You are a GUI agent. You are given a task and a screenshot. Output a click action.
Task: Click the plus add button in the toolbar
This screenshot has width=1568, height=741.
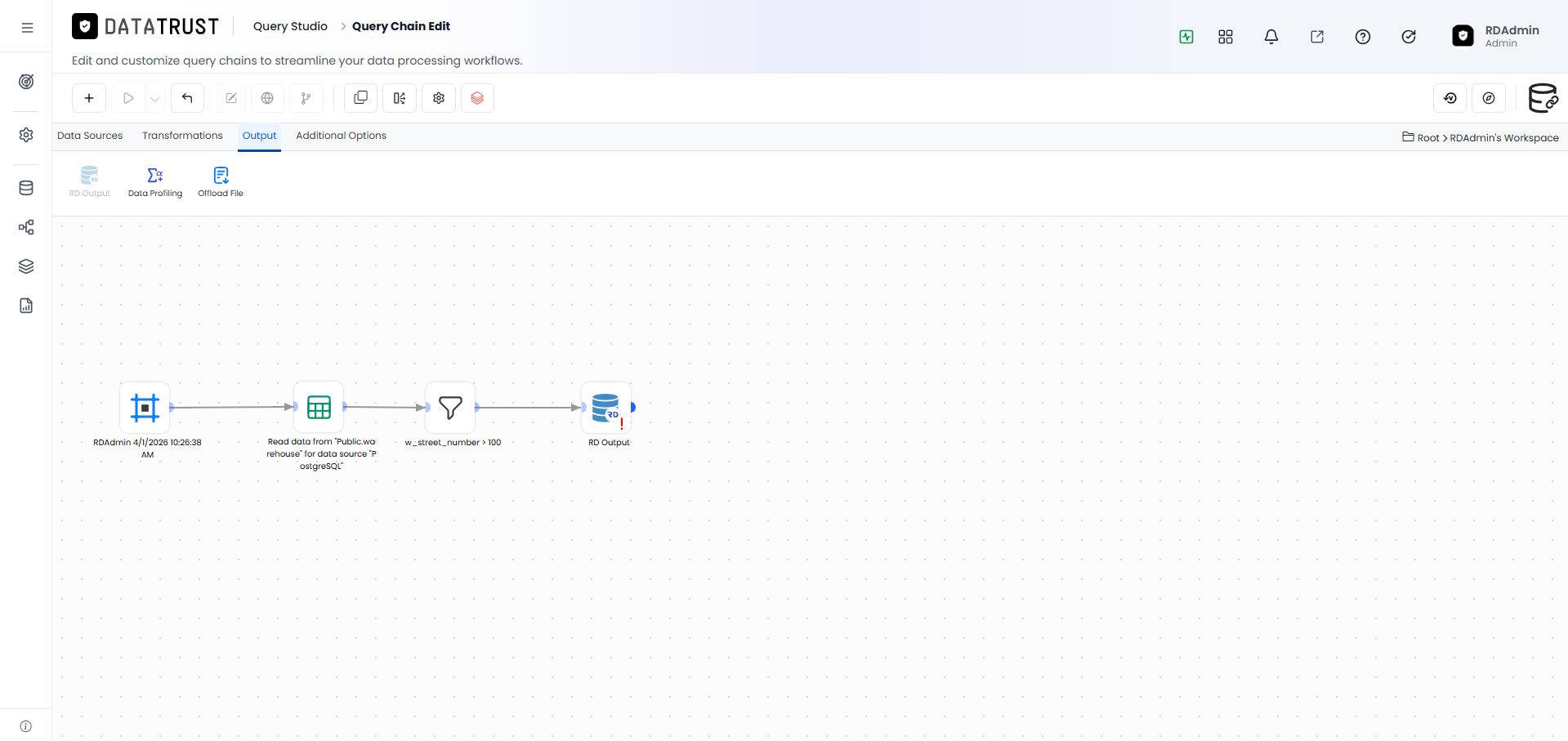point(89,98)
